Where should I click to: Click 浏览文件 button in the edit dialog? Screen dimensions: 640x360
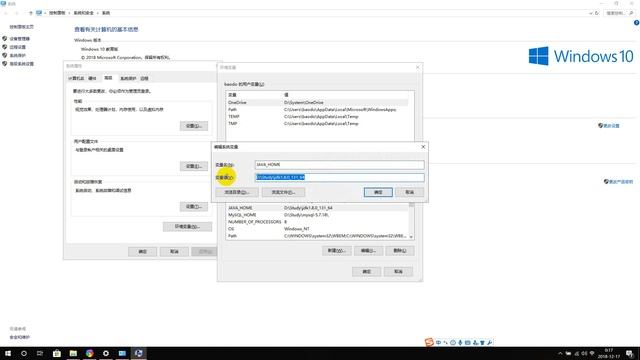283,192
